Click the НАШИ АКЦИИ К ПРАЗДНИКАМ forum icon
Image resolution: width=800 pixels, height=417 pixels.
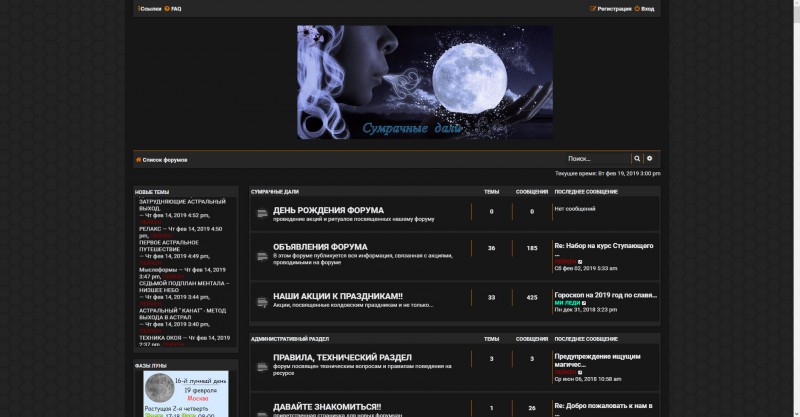(262, 303)
